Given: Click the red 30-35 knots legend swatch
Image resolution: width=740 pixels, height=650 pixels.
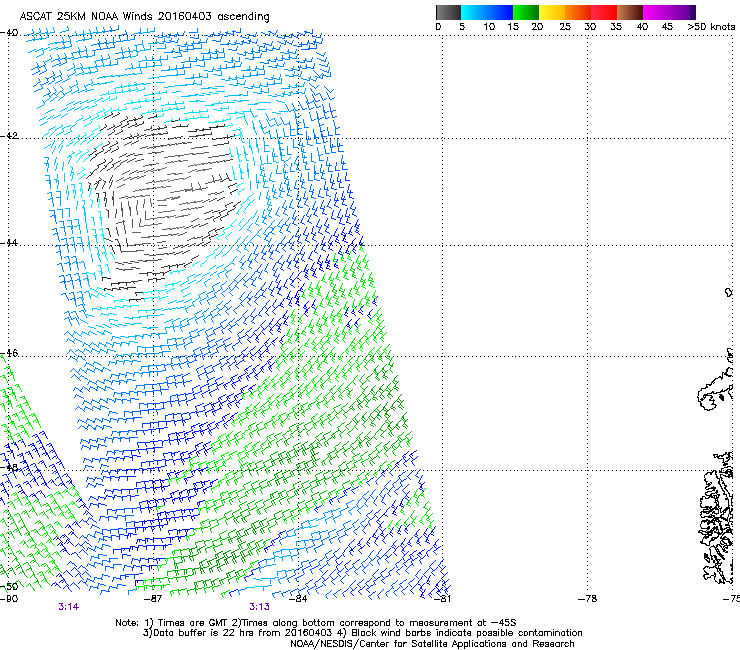Looking at the screenshot, I should coord(604,12).
